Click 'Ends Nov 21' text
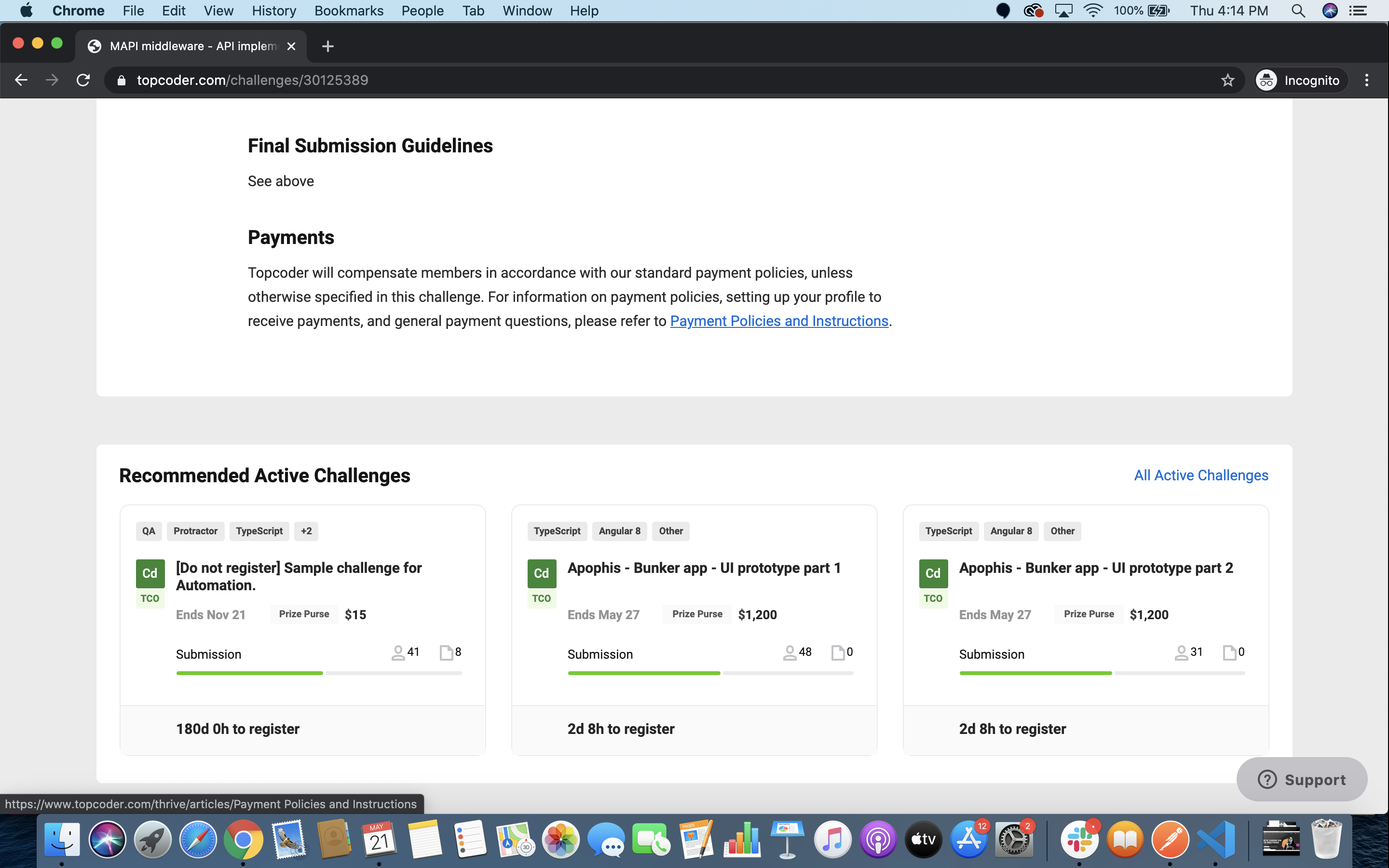Screen dimensions: 1389x868 (211, 615)
